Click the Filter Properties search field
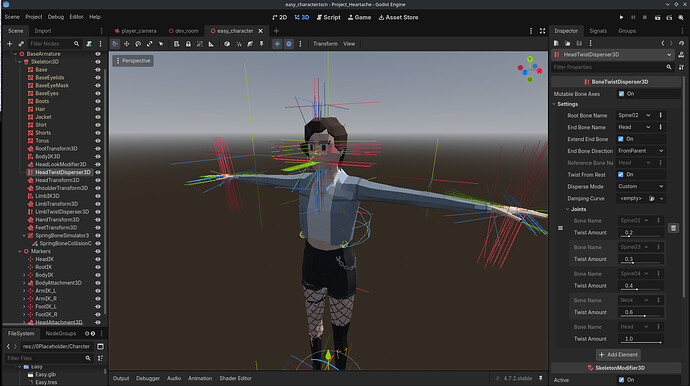Image resolution: width=690 pixels, height=386 pixels. (x=612, y=67)
